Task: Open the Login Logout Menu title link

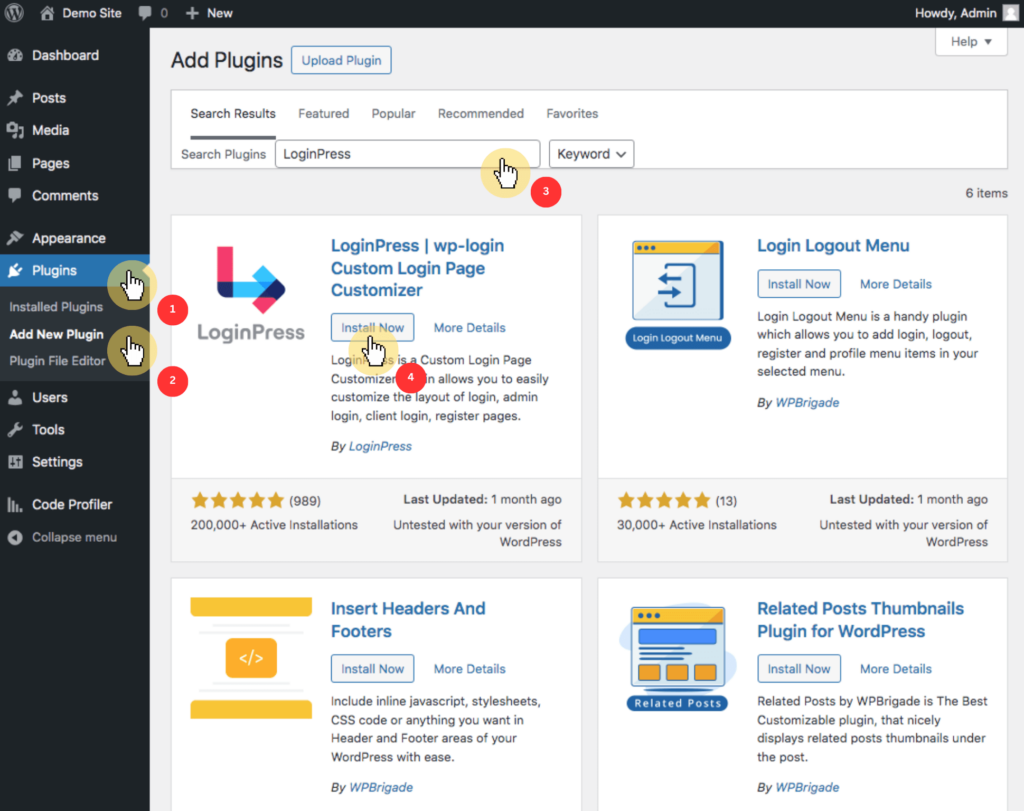Action: [833, 246]
